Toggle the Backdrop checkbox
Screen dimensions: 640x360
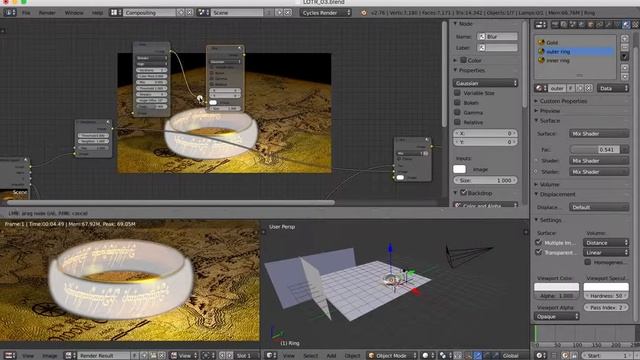pyautogui.click(x=463, y=192)
